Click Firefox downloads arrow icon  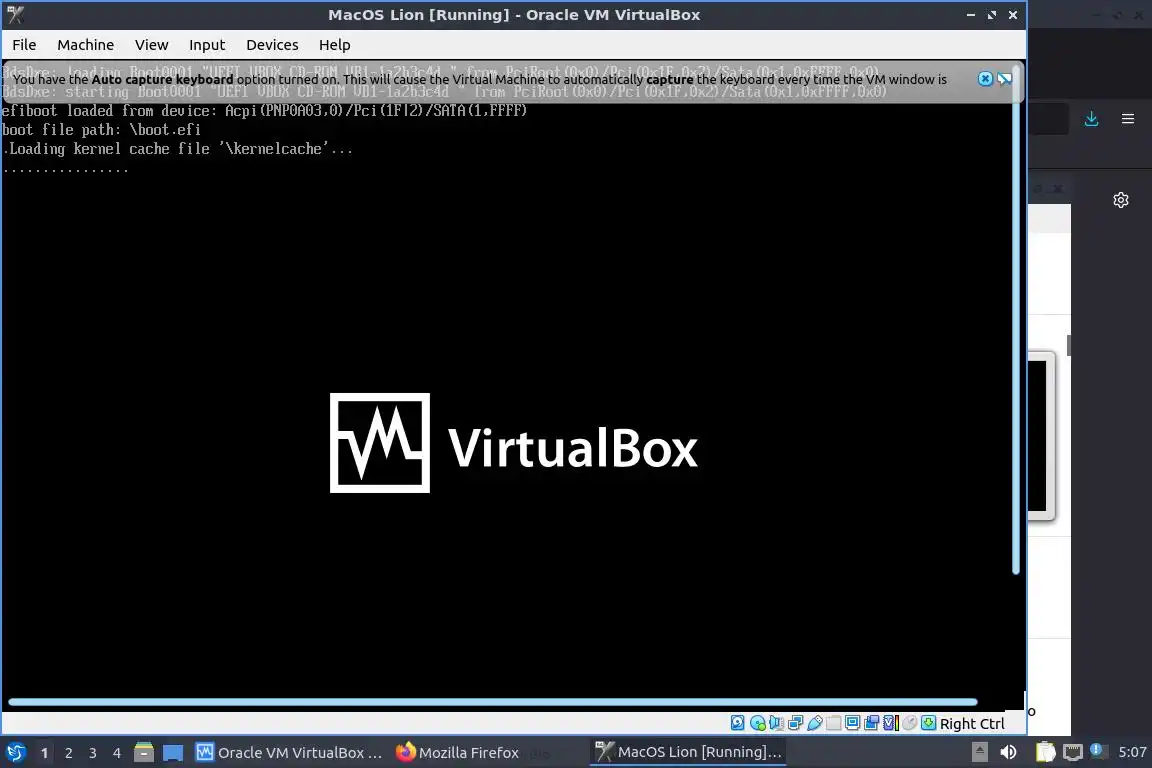pyautogui.click(x=1092, y=119)
